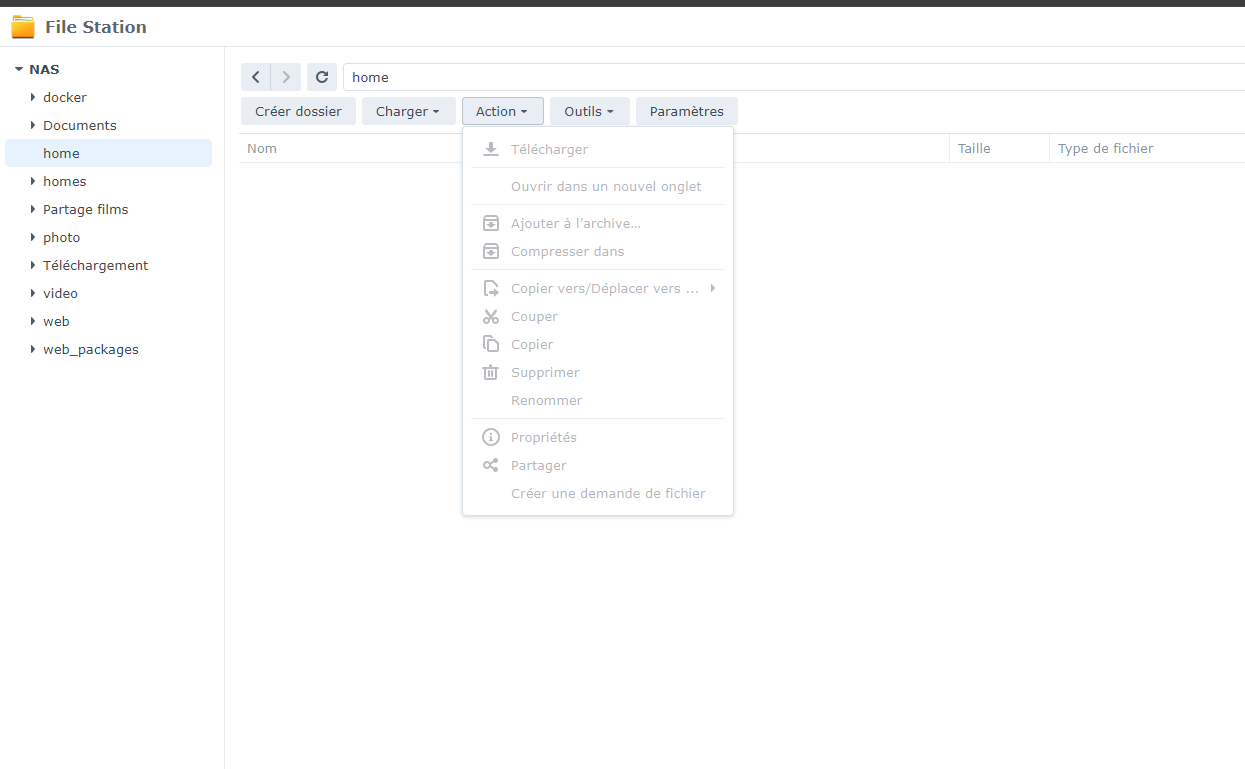Viewport: 1245px width, 769px height.
Task: Click the Télécharger download icon
Action: click(491, 149)
